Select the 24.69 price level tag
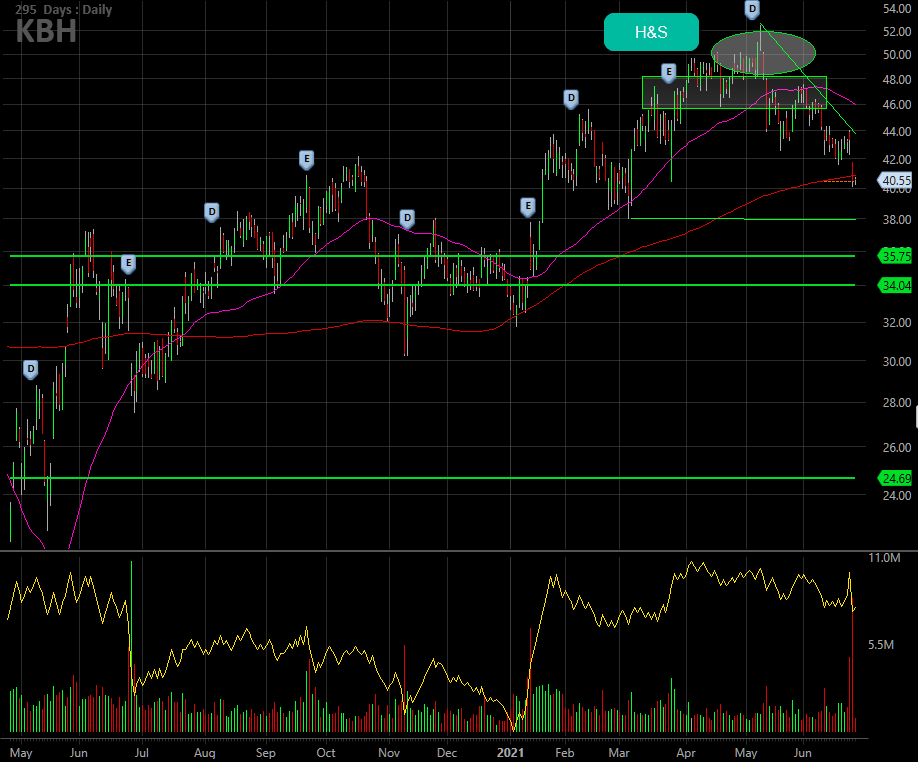 click(896, 479)
